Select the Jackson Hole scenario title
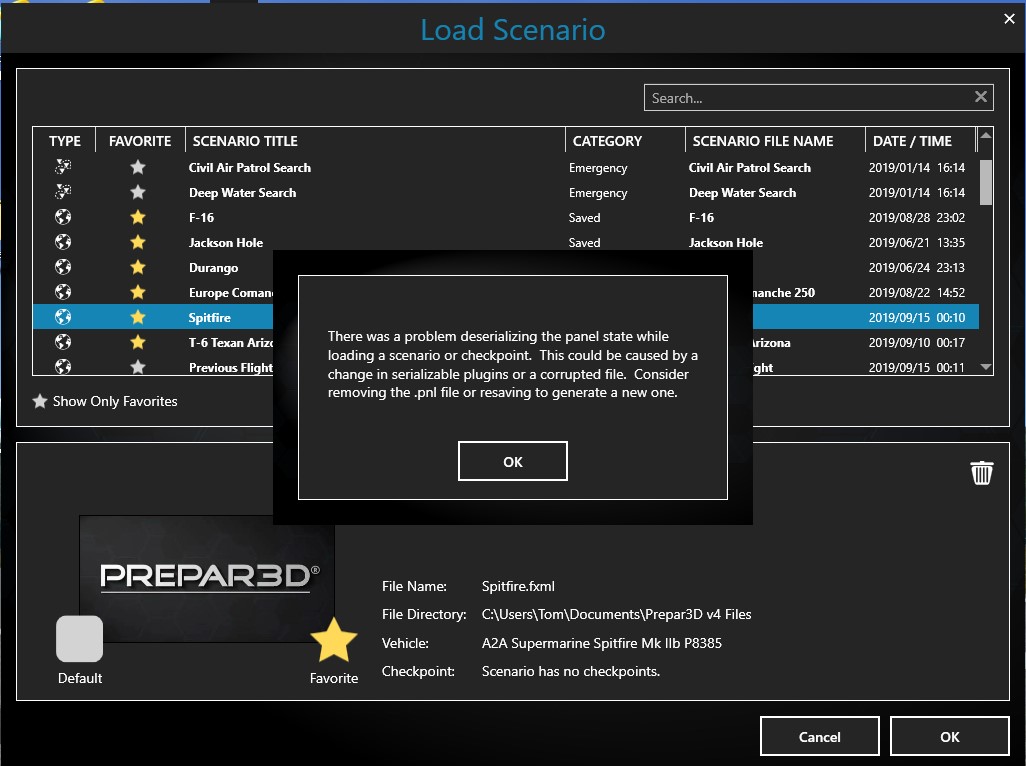The image size is (1026, 766). (x=226, y=243)
